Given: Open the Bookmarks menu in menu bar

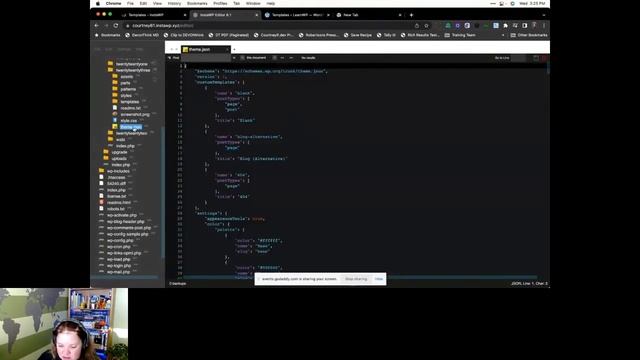Looking at the screenshot, I should [x=197, y=3].
